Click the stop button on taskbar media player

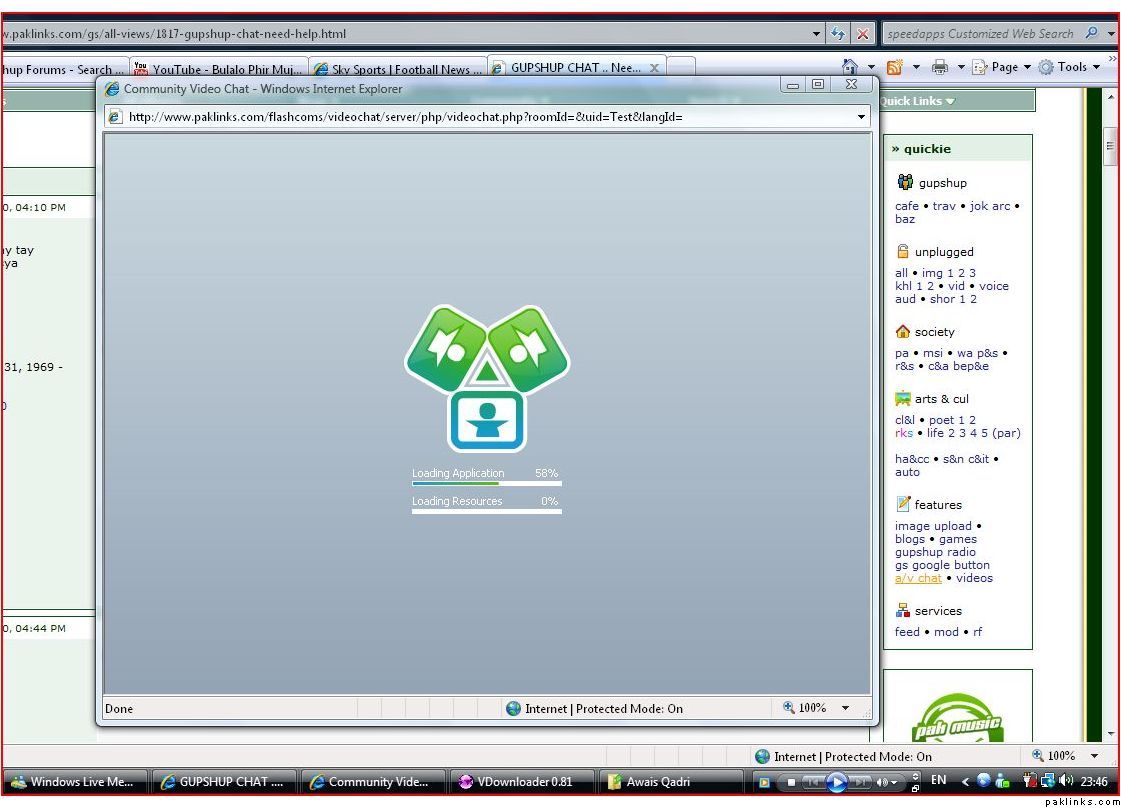(x=790, y=782)
